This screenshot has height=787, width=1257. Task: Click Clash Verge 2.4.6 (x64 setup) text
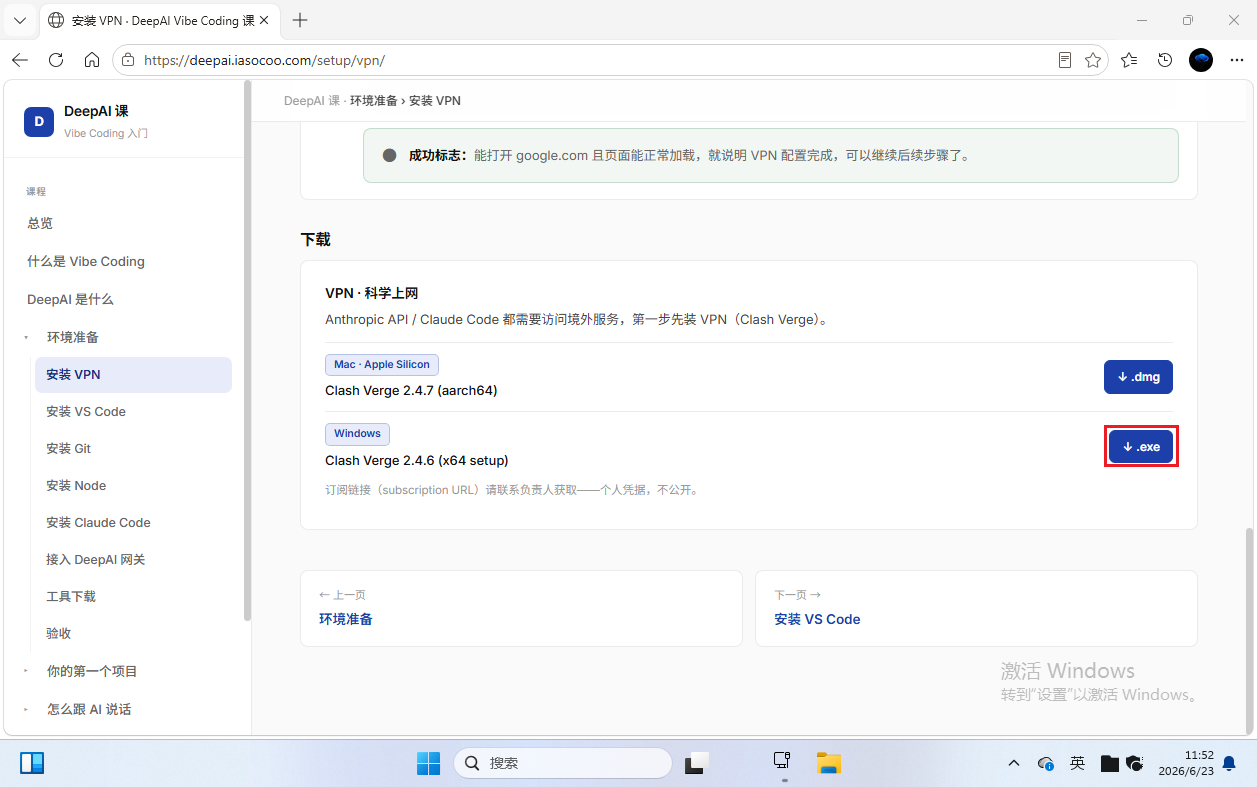pos(417,460)
